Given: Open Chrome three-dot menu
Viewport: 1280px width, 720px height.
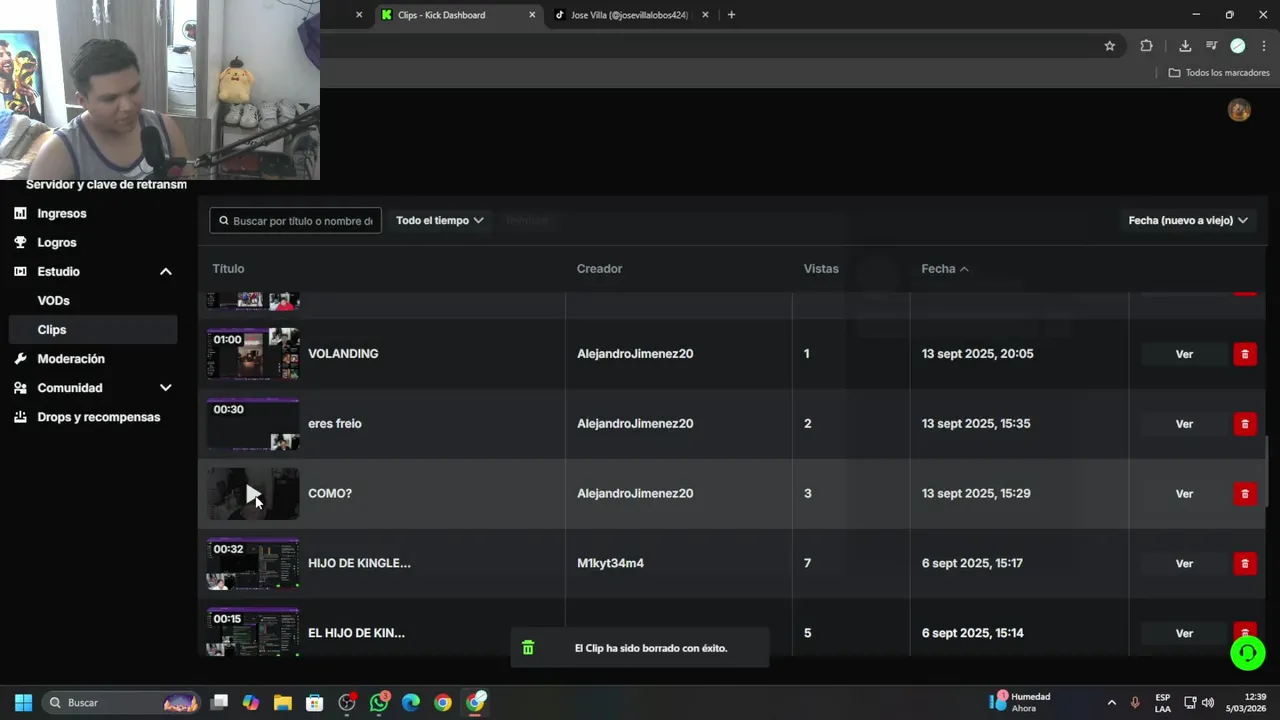Looking at the screenshot, I should pos(1264,46).
